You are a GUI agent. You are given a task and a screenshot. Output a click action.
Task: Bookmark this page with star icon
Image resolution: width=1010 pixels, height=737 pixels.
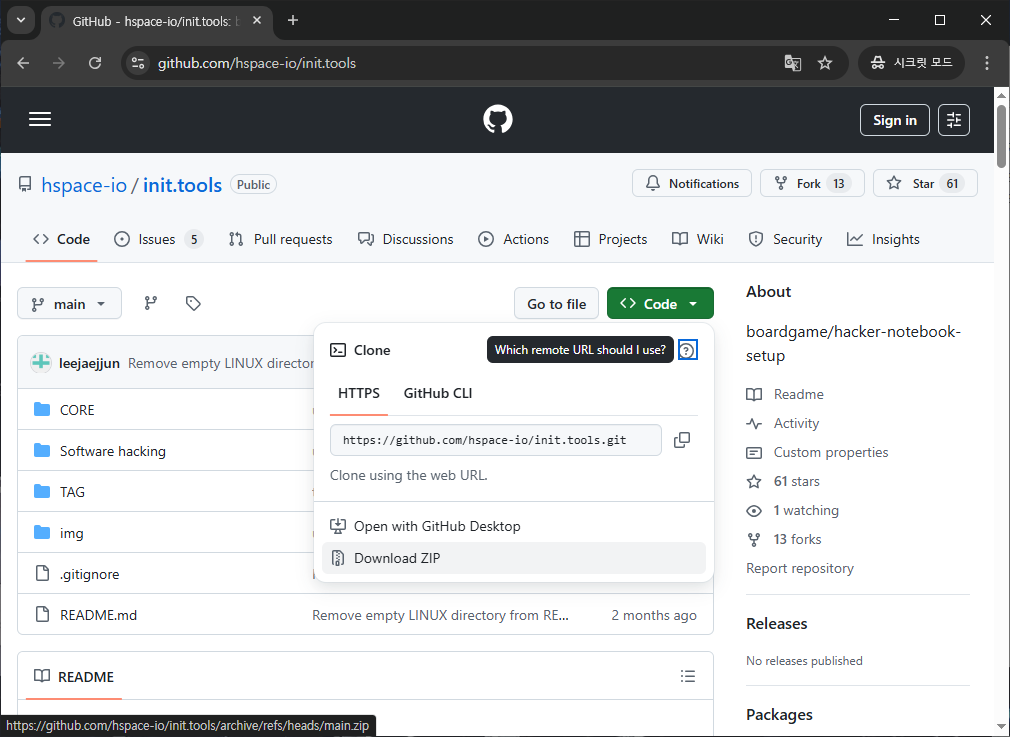(825, 63)
